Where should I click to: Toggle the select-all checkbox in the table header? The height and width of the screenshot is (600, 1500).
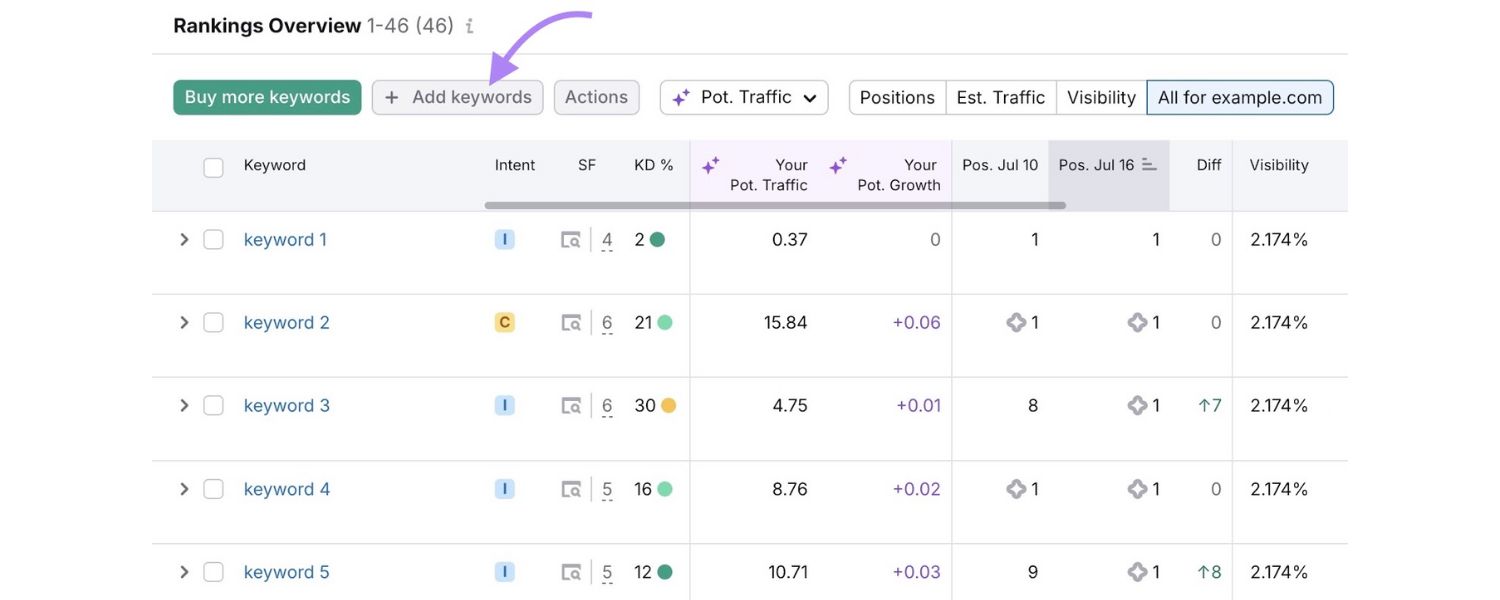213,167
